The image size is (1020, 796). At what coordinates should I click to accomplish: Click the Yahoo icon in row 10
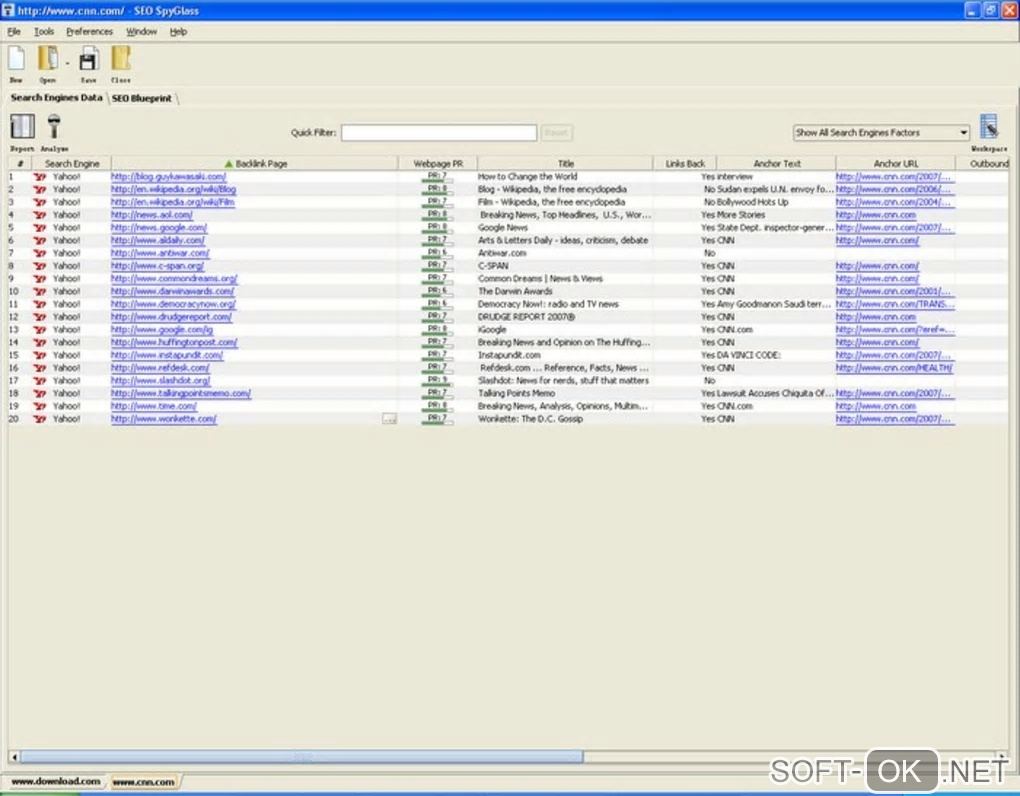[40, 291]
